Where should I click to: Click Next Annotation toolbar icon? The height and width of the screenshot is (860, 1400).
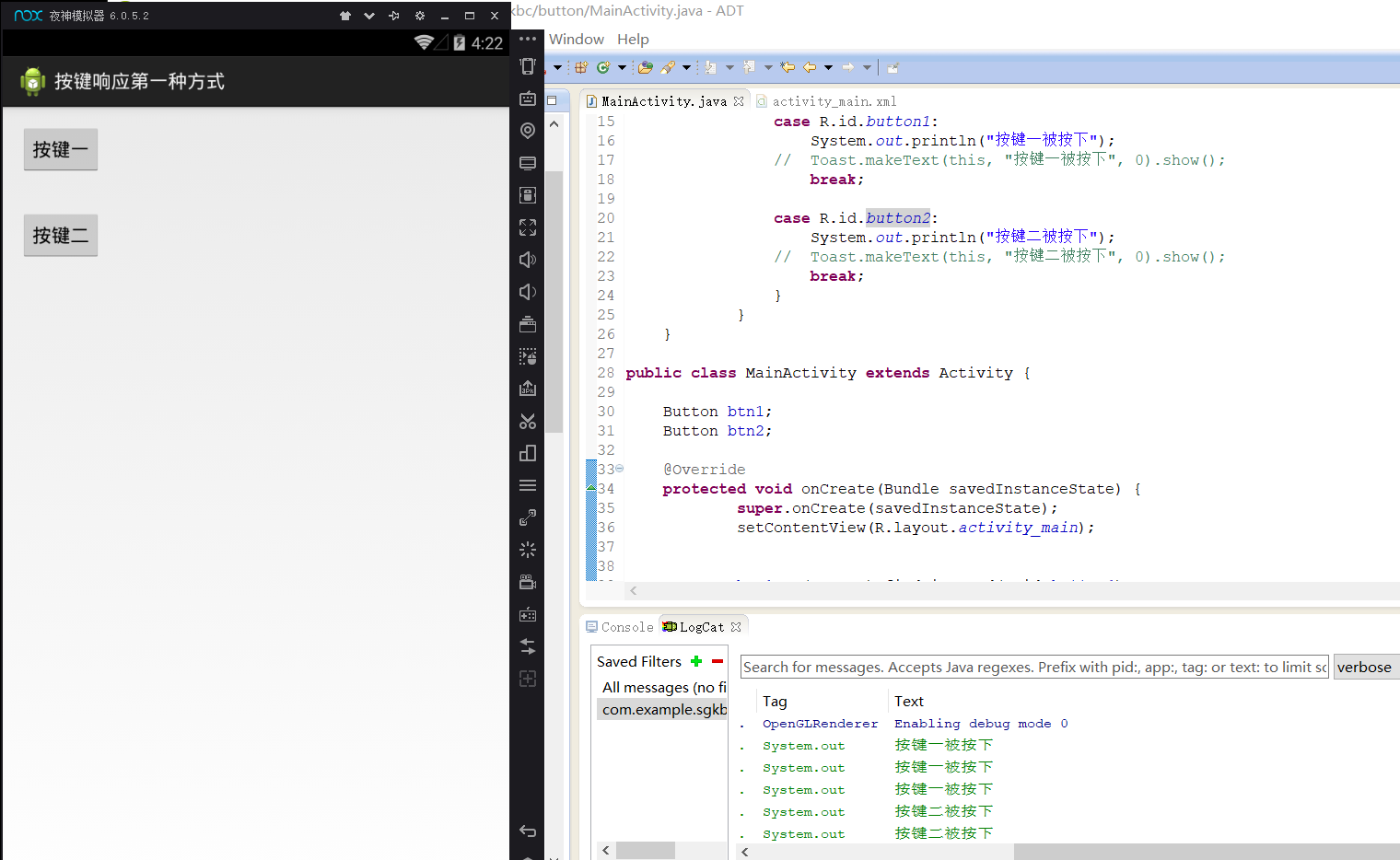(x=710, y=67)
